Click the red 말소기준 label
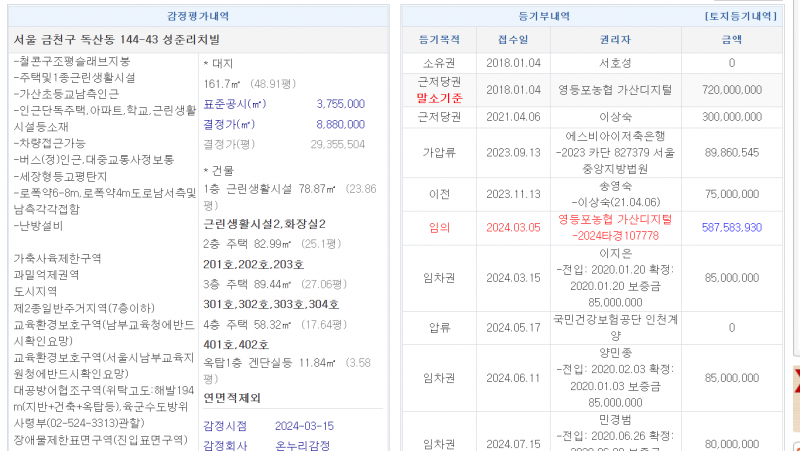800x451 pixels. 439,97
